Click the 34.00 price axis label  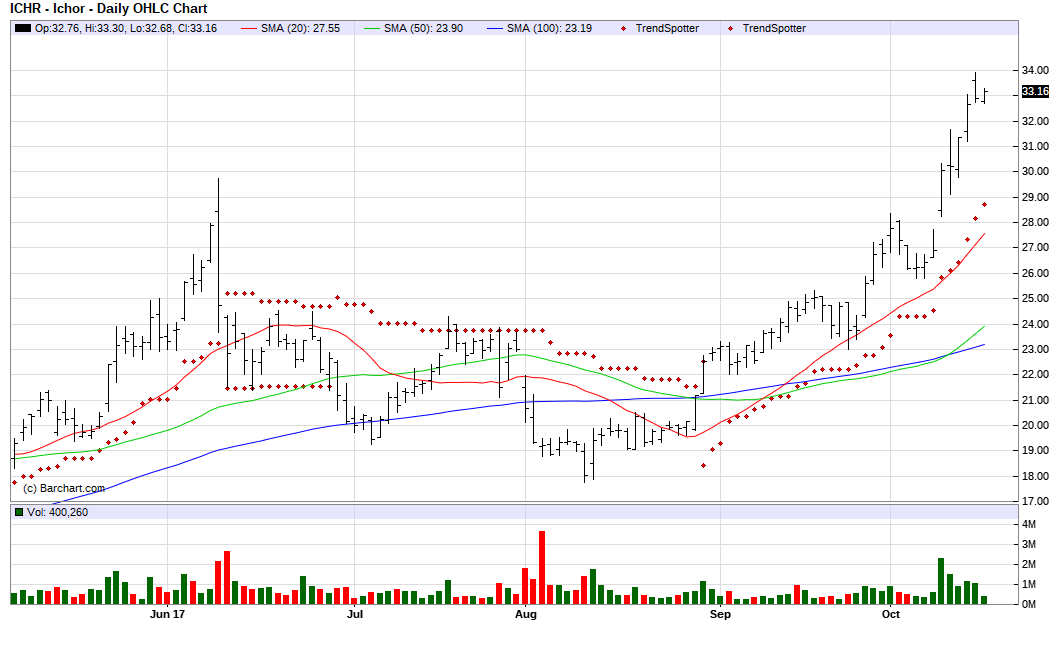(1035, 70)
